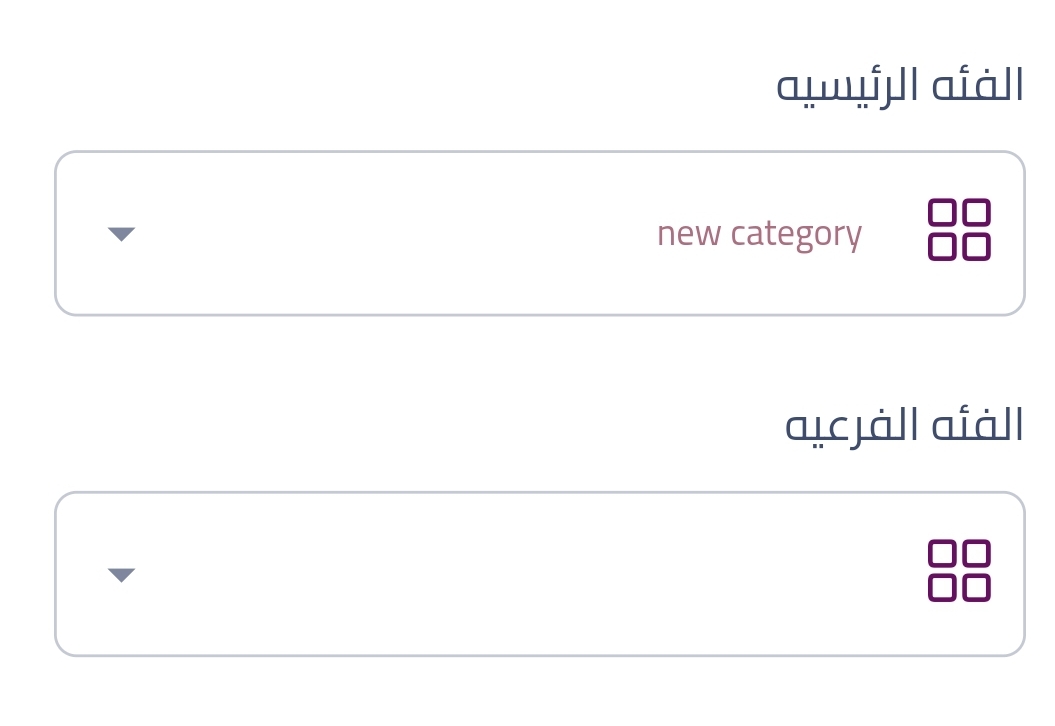Click the selected 'new category' value
The image size is (1055, 726).
tap(758, 234)
